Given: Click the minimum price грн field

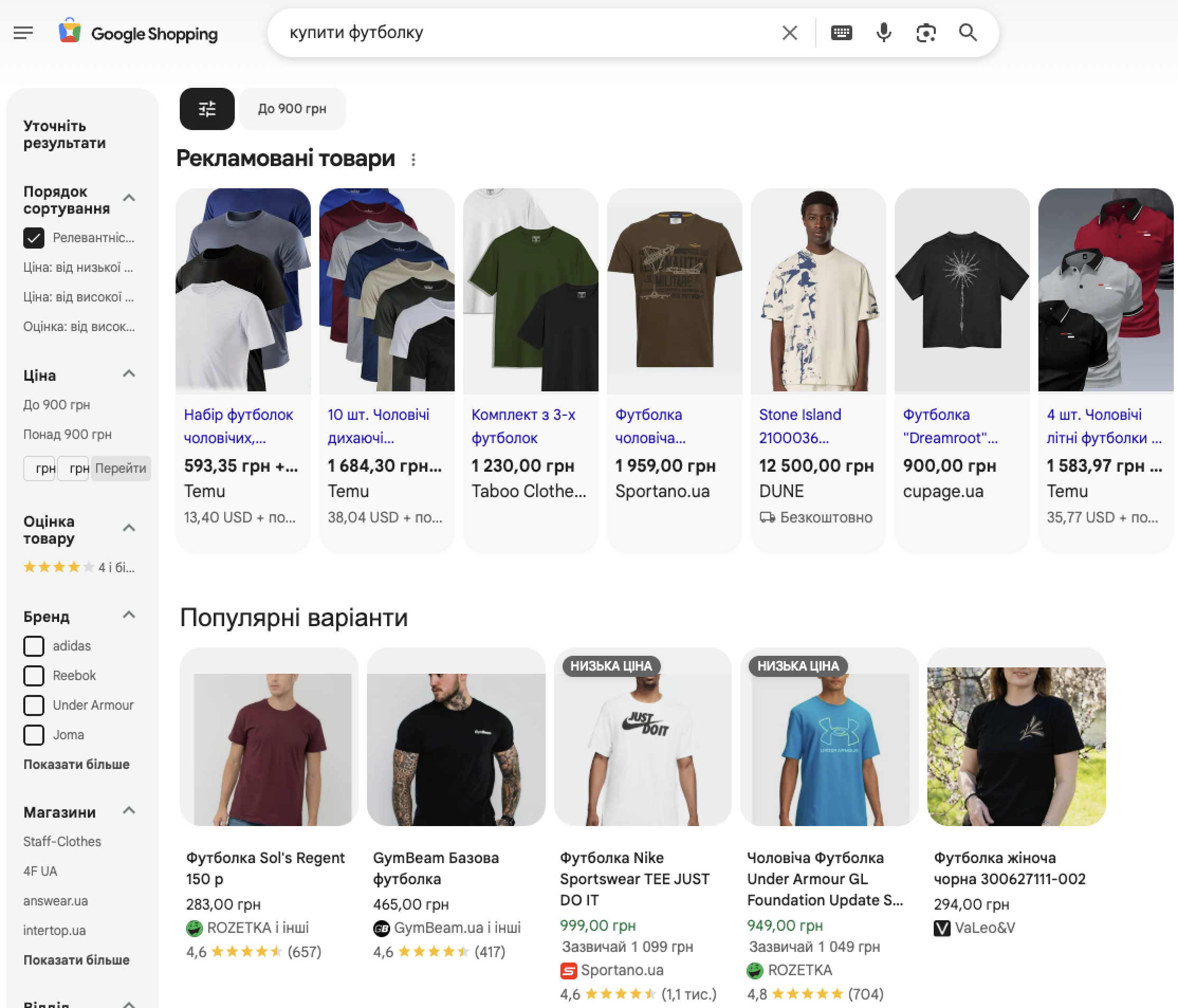Looking at the screenshot, I should (39, 469).
